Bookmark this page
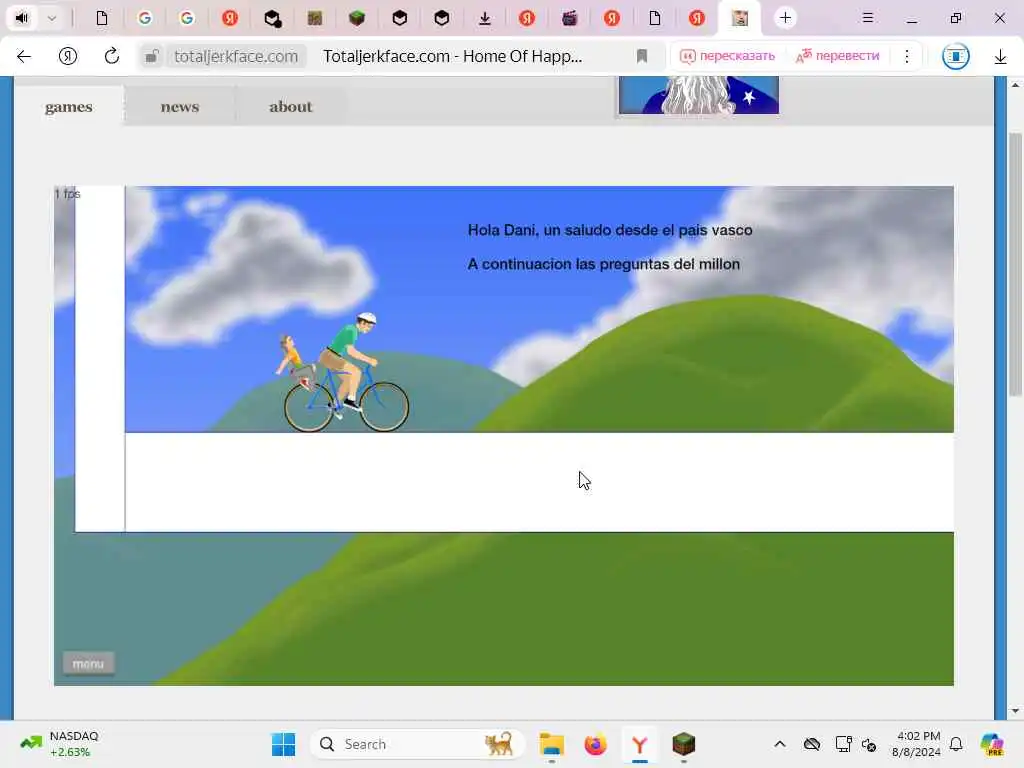The image size is (1024, 768). (x=642, y=56)
